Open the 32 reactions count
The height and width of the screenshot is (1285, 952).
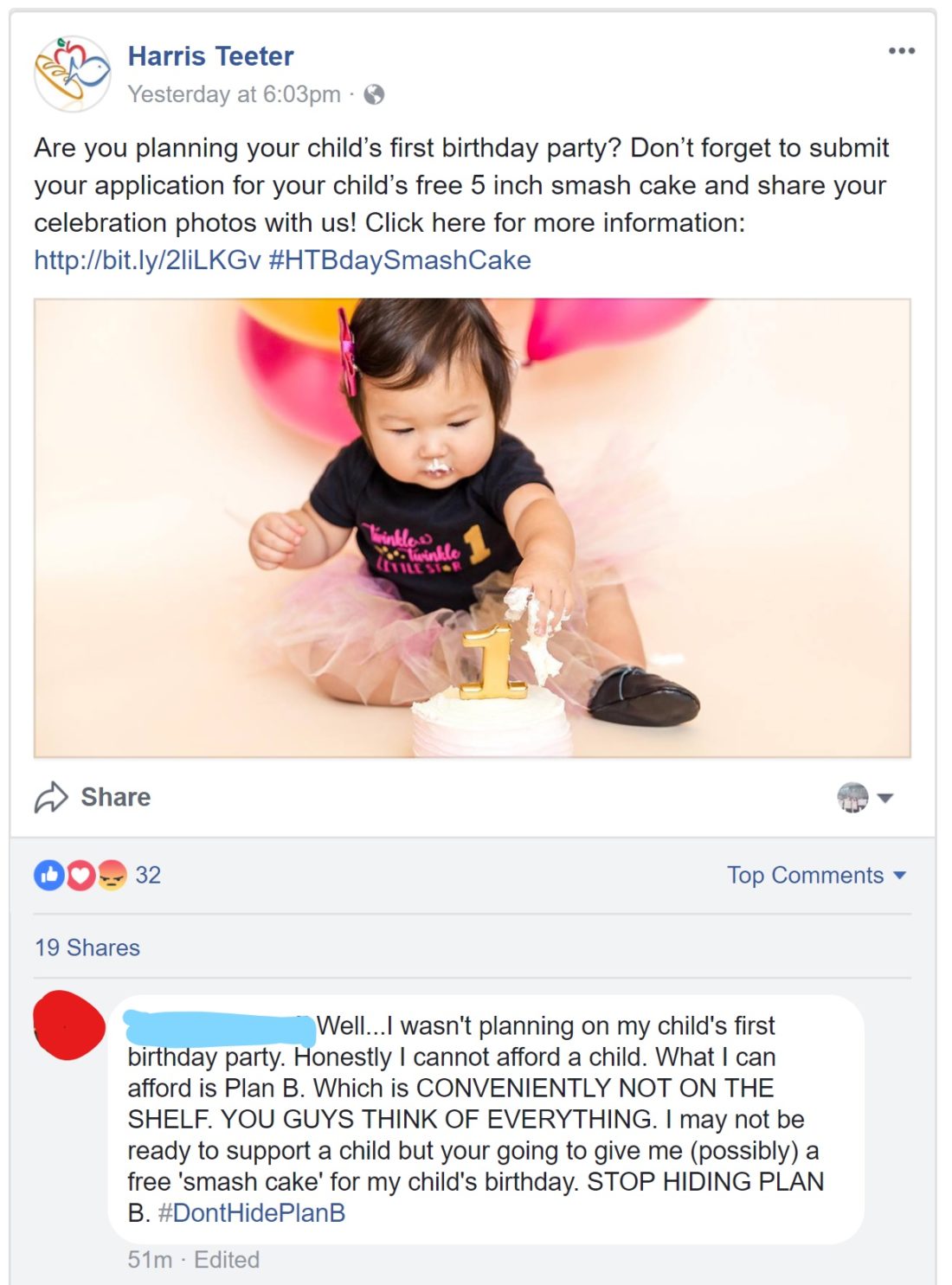[148, 876]
